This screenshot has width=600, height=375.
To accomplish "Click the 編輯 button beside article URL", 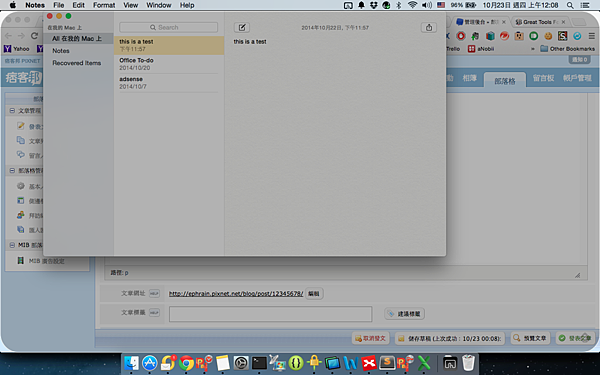I will pyautogui.click(x=314, y=293).
